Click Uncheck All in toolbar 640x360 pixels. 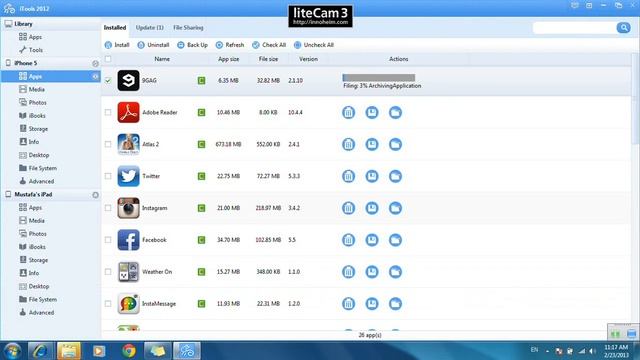[314, 45]
